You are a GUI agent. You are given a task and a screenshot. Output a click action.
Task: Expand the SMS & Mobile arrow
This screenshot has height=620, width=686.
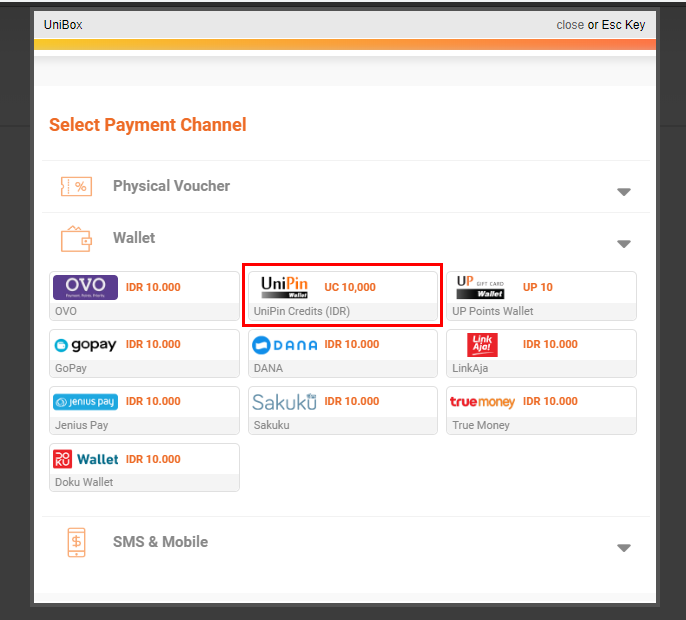point(623,548)
